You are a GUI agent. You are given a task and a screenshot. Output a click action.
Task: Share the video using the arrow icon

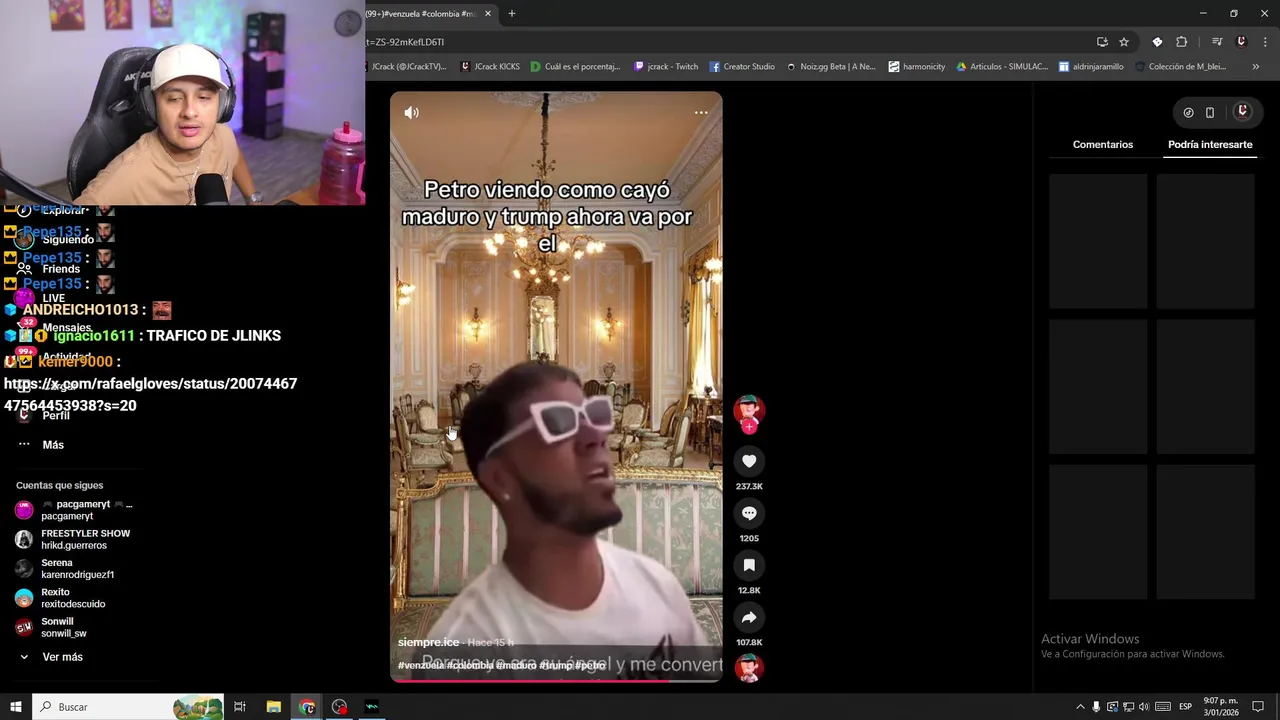(x=749, y=617)
